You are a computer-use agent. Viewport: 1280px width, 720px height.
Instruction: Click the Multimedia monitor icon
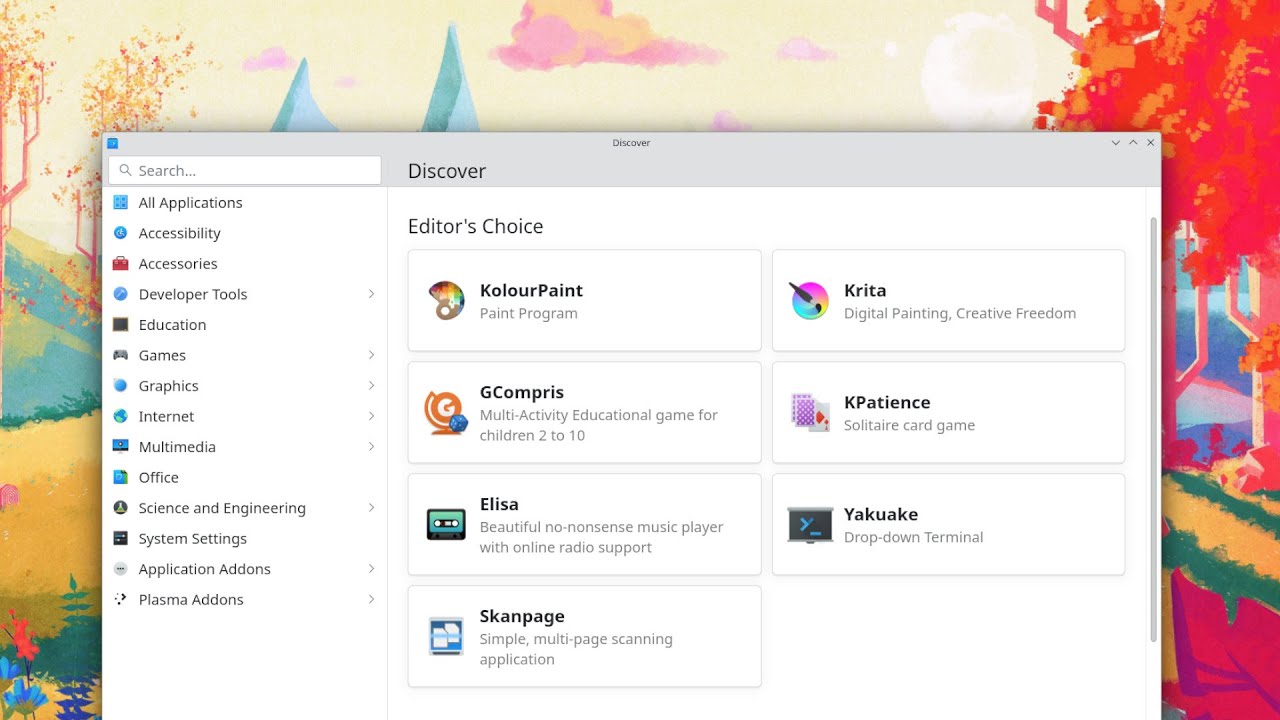(x=121, y=447)
